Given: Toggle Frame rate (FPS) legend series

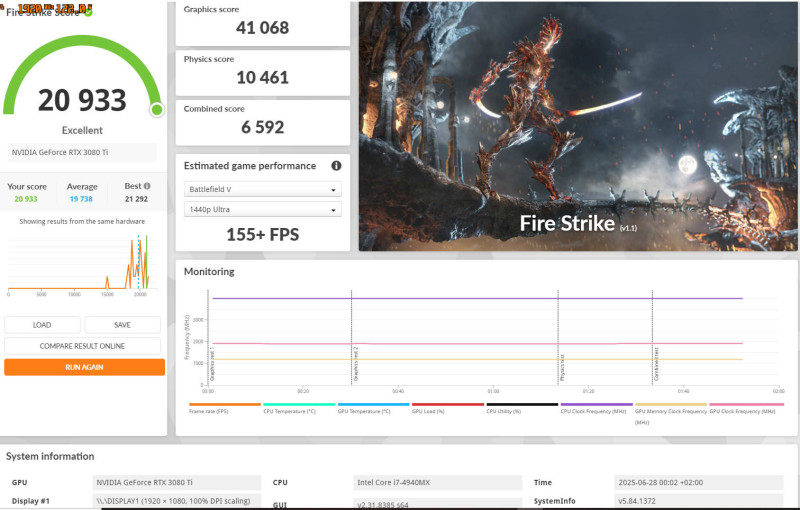Looking at the screenshot, I should 224,408.
